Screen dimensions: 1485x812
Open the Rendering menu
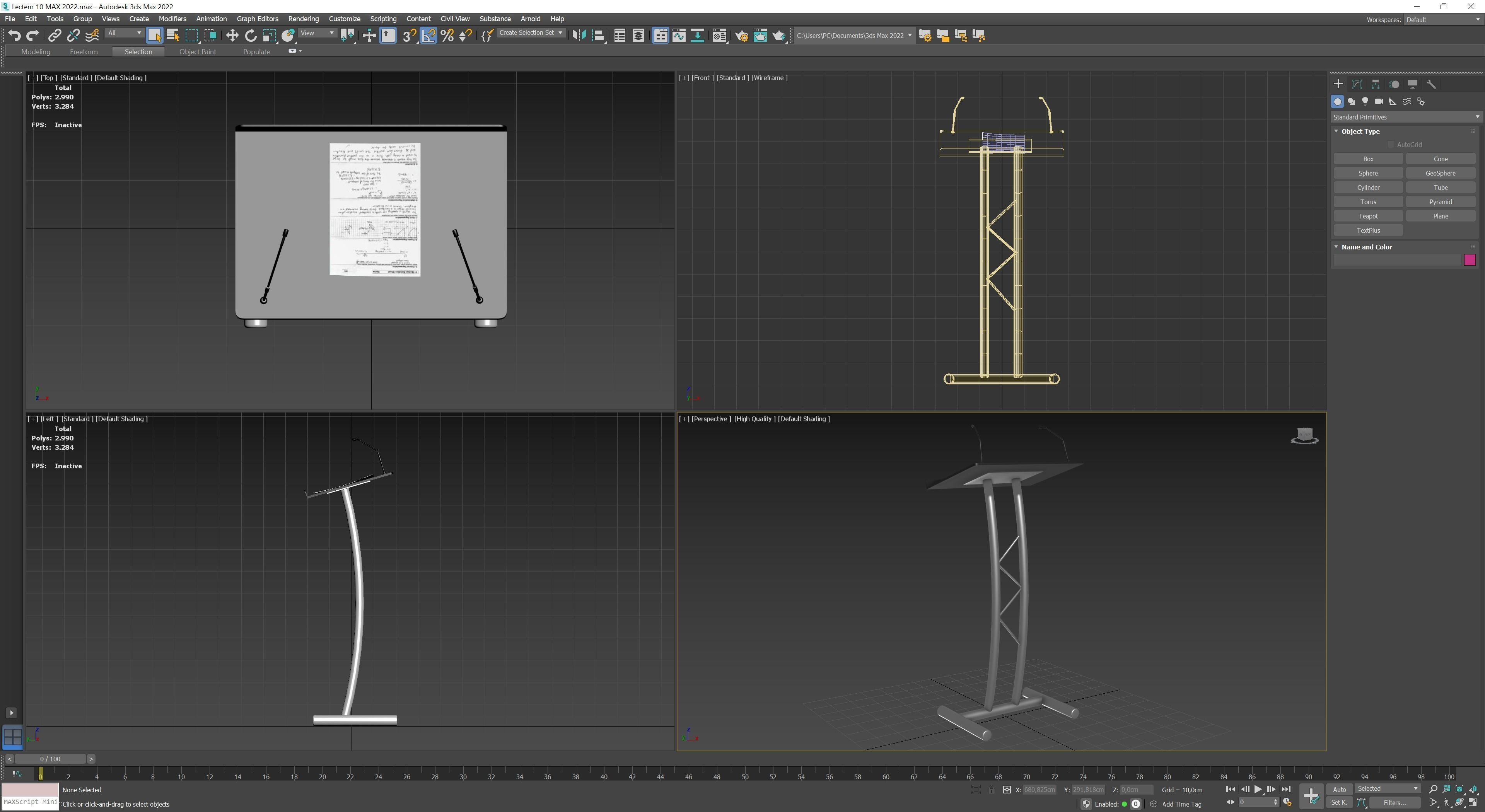303,19
